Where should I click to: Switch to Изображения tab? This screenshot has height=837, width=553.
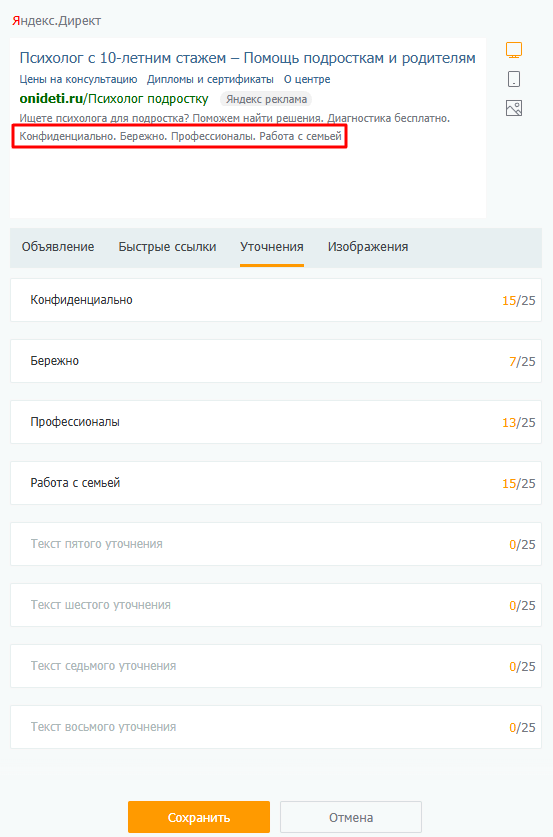tap(368, 247)
